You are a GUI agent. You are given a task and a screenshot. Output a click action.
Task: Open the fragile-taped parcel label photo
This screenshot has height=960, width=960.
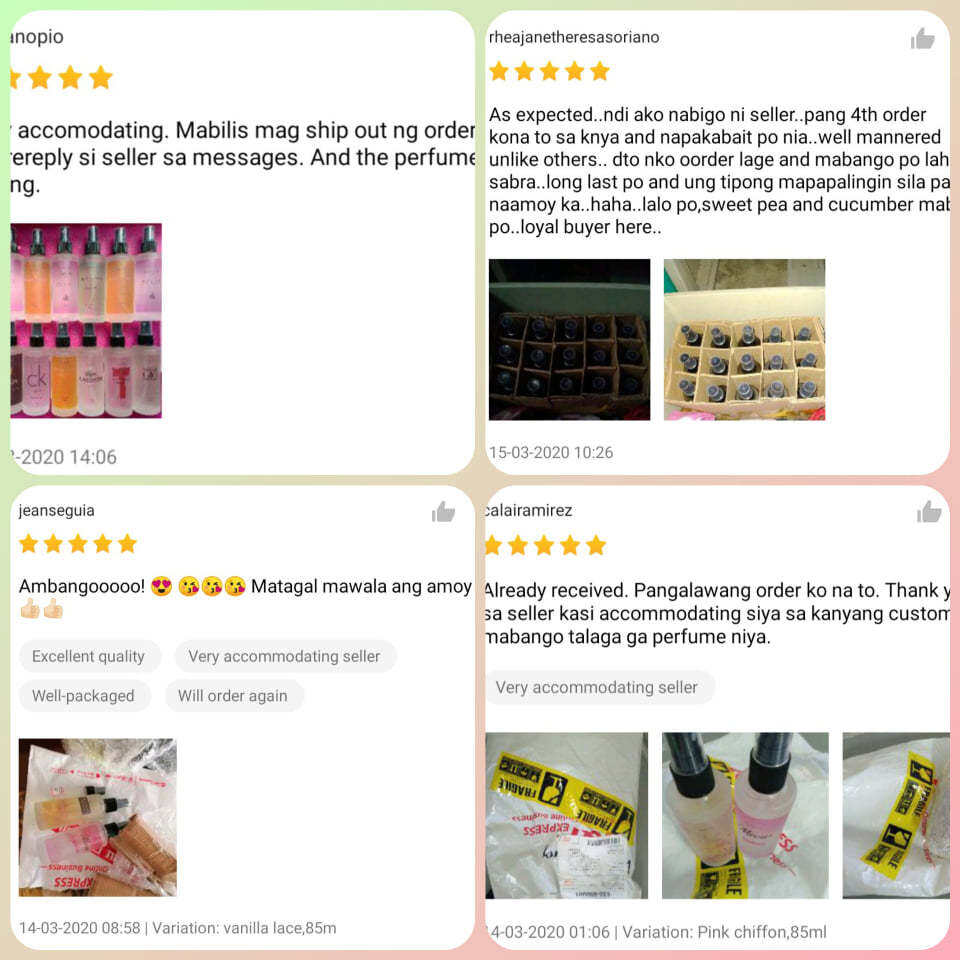pos(566,816)
